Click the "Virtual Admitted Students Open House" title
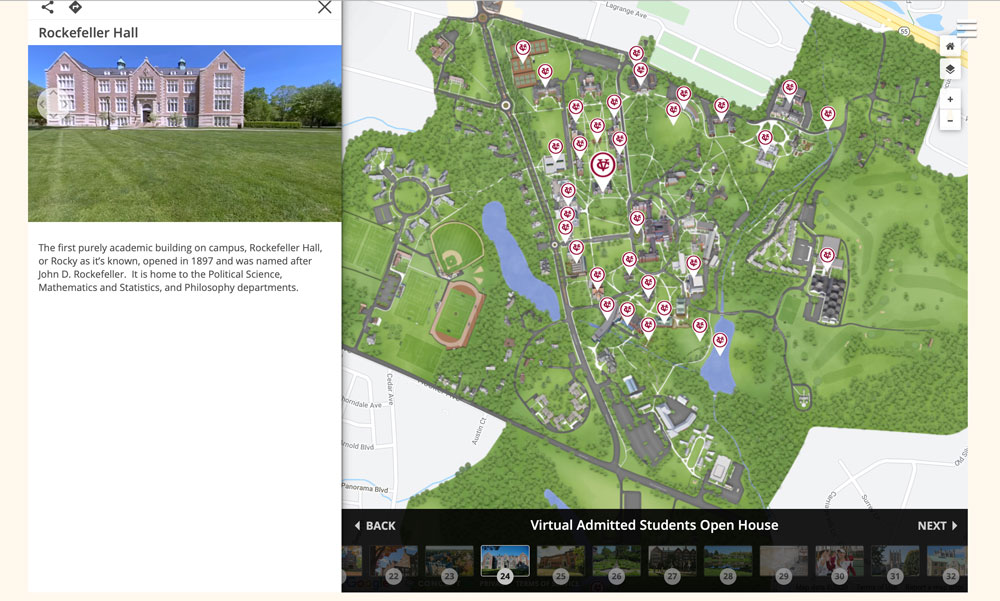1000x601 pixels. pyautogui.click(x=654, y=525)
